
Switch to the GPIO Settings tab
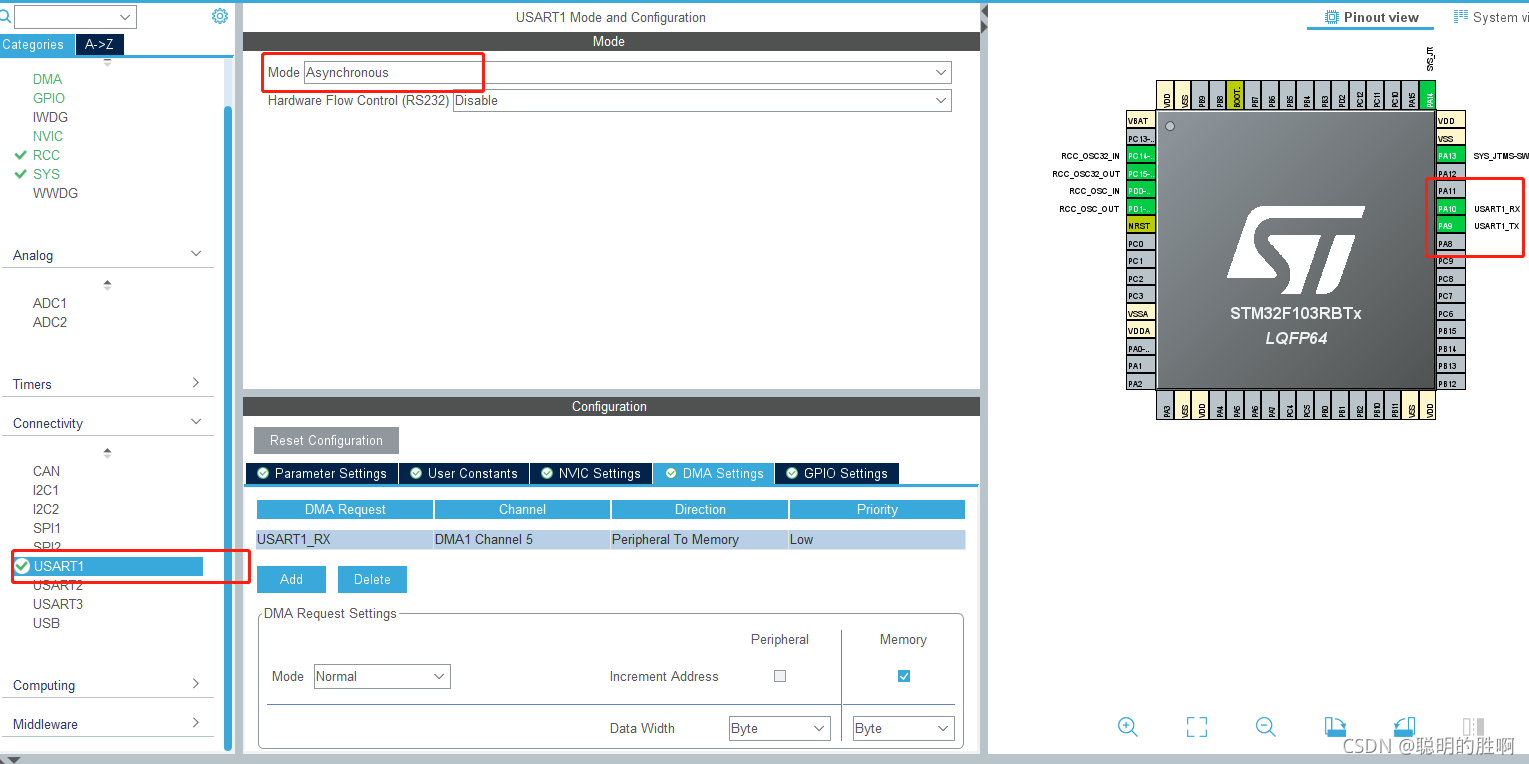coord(837,473)
